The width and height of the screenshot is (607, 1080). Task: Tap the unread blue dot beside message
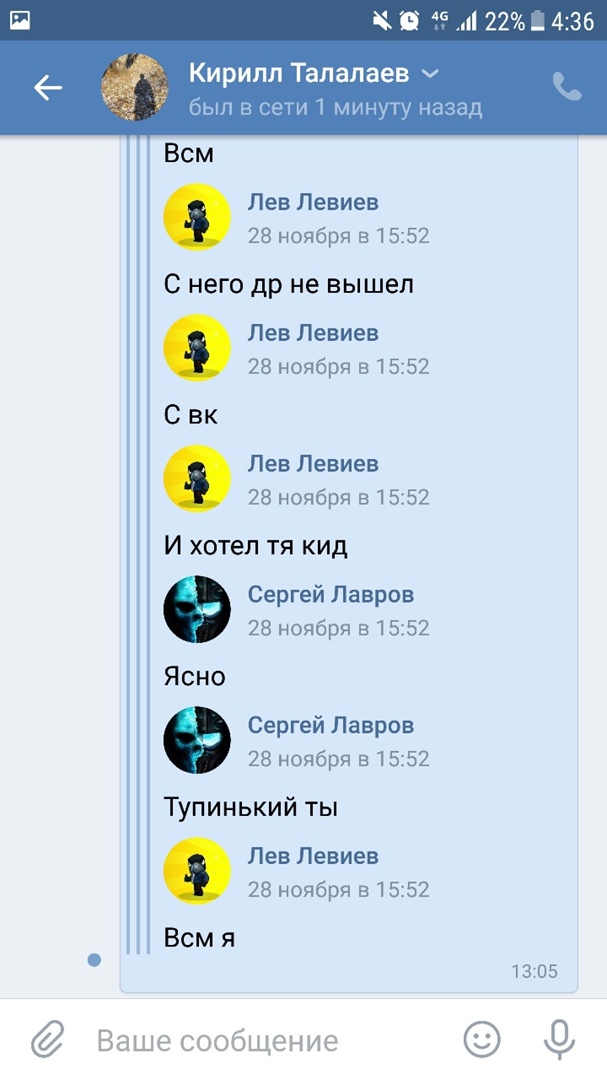coord(94,959)
